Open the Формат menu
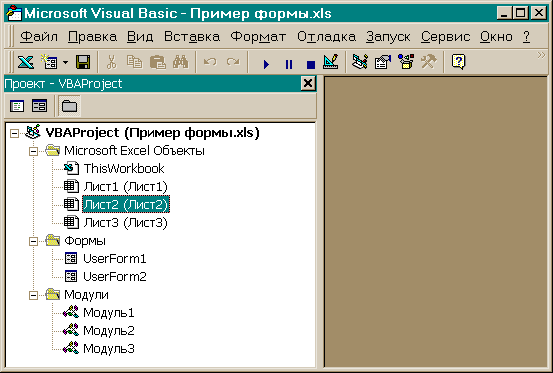The image size is (553, 373). point(258,37)
